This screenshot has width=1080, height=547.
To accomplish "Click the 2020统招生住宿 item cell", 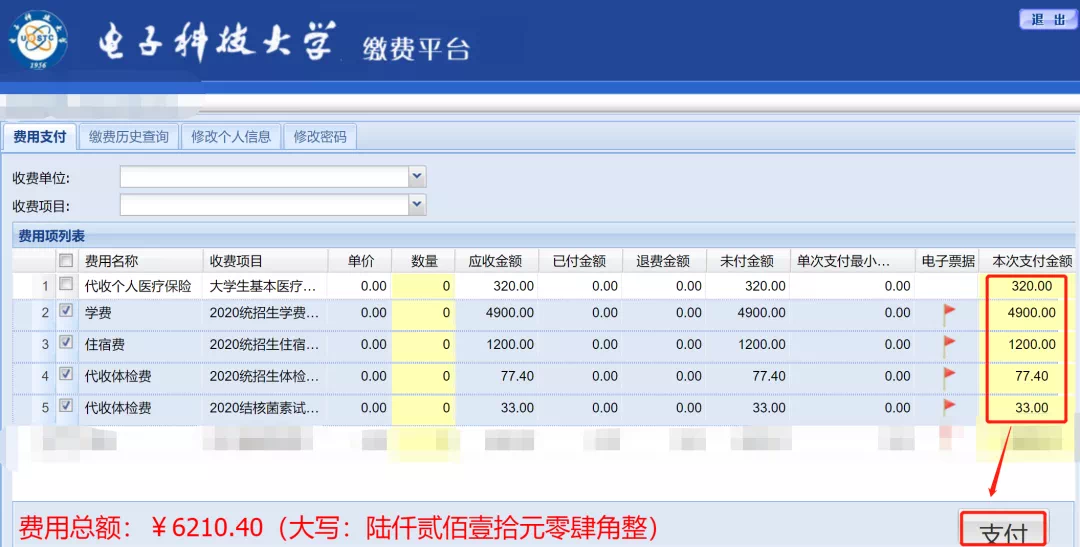I will click(265, 344).
